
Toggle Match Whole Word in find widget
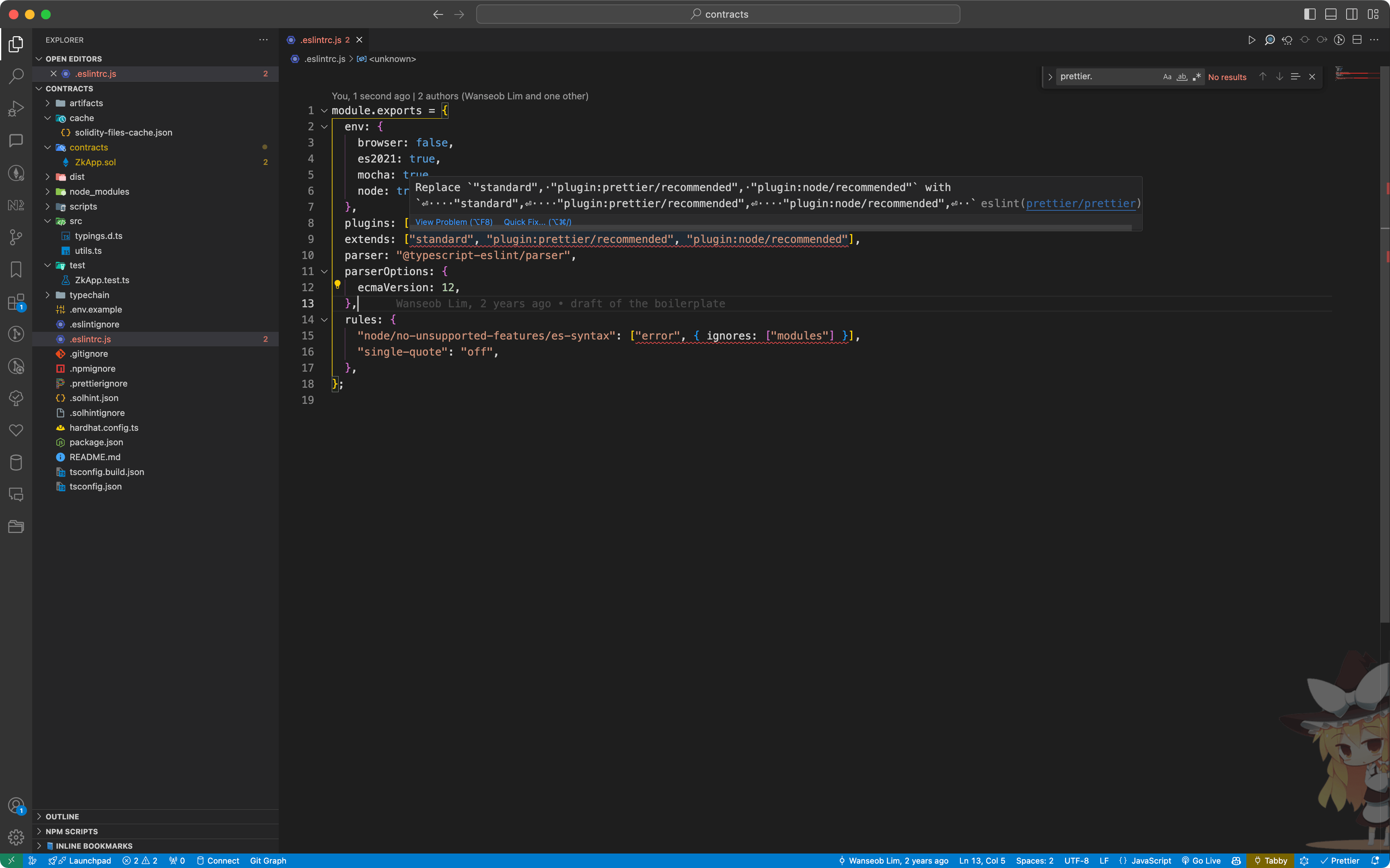tap(1182, 76)
